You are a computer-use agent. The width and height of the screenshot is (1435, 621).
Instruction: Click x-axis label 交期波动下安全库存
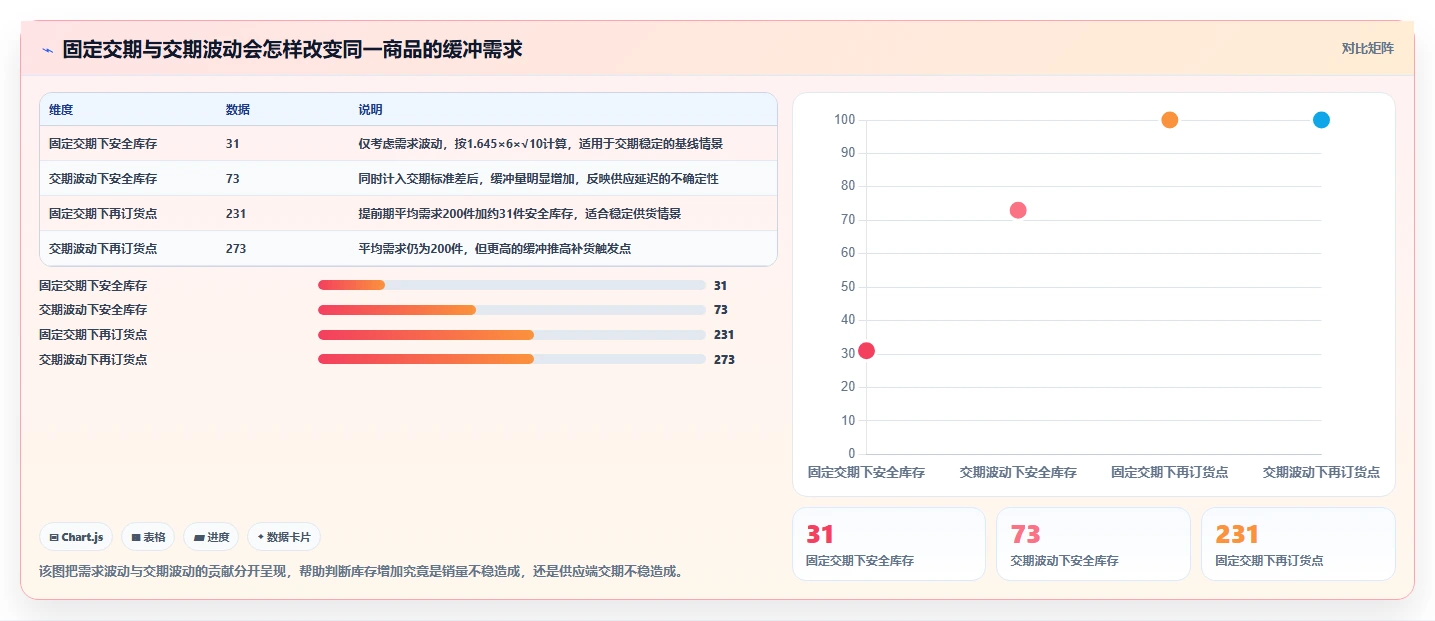tap(1018, 472)
